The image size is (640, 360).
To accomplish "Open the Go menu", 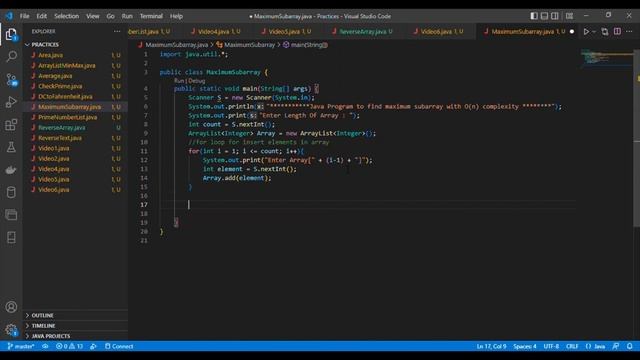I will click(x=110, y=16).
